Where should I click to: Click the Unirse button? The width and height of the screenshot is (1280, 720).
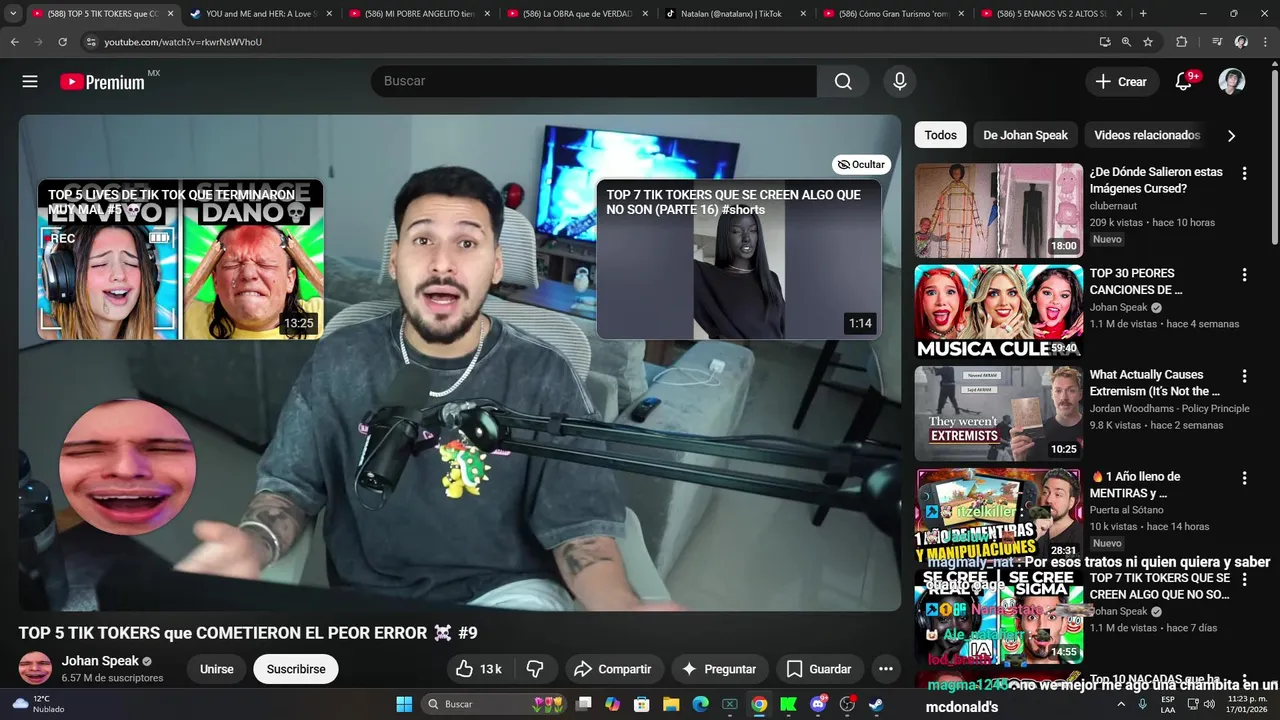(x=216, y=669)
